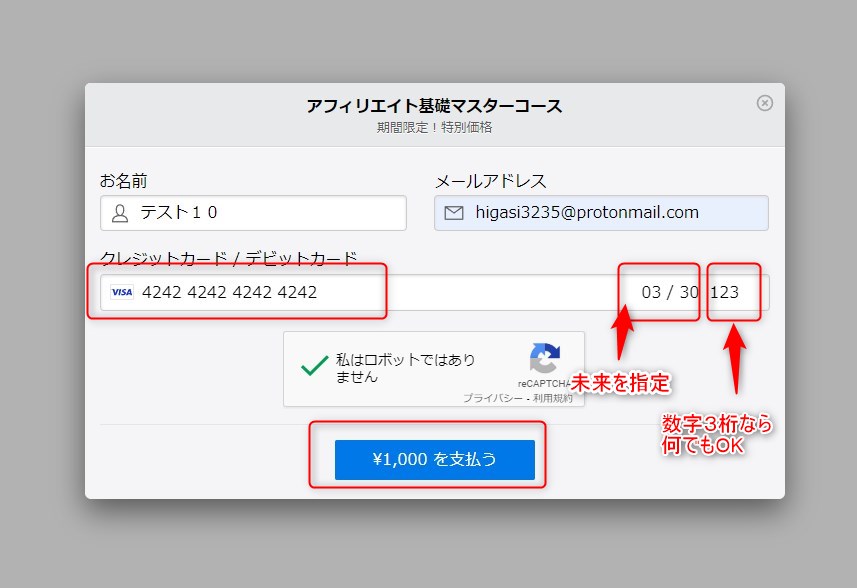Open the プライバシー link in reCAPTCHA
This screenshot has width=857, height=588.
pos(492,398)
